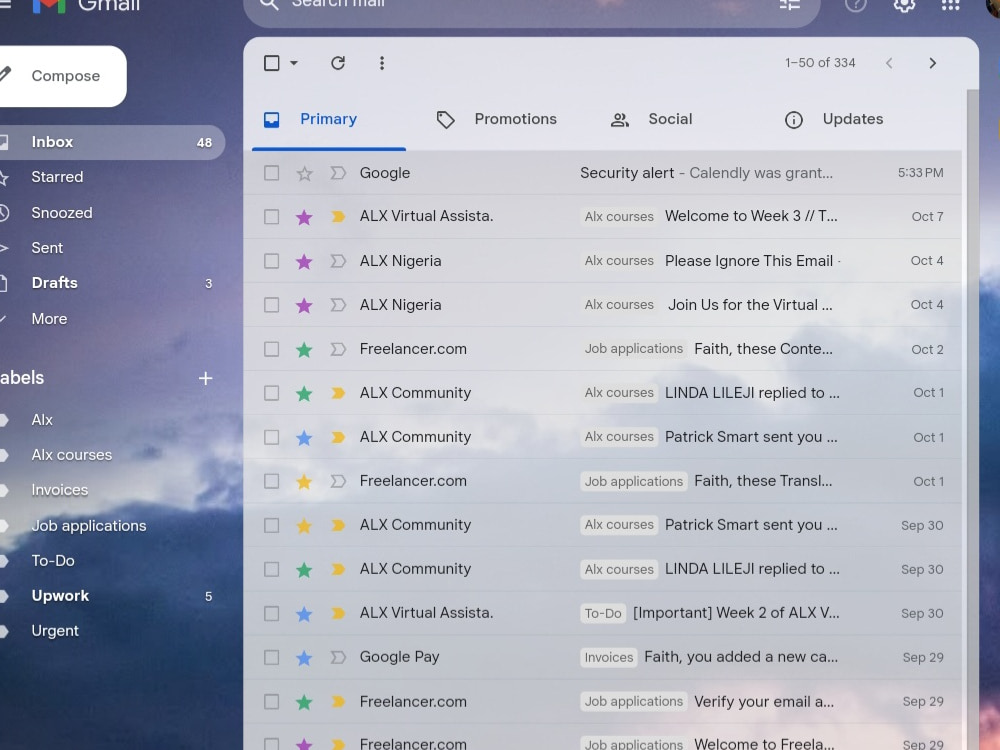
Task: Open the Alx label
Action: [x=42, y=420]
